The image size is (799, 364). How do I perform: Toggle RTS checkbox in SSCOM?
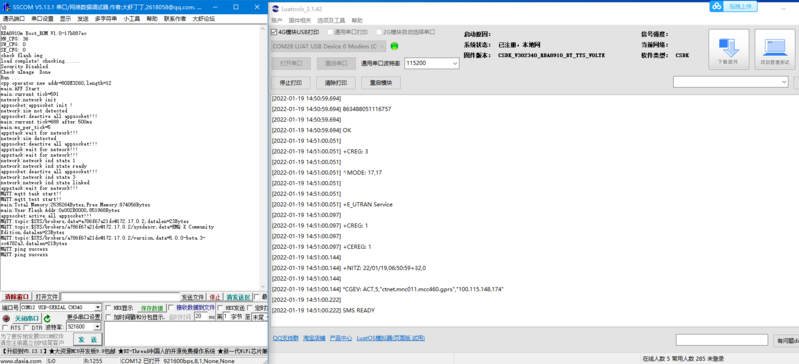click(x=5, y=327)
